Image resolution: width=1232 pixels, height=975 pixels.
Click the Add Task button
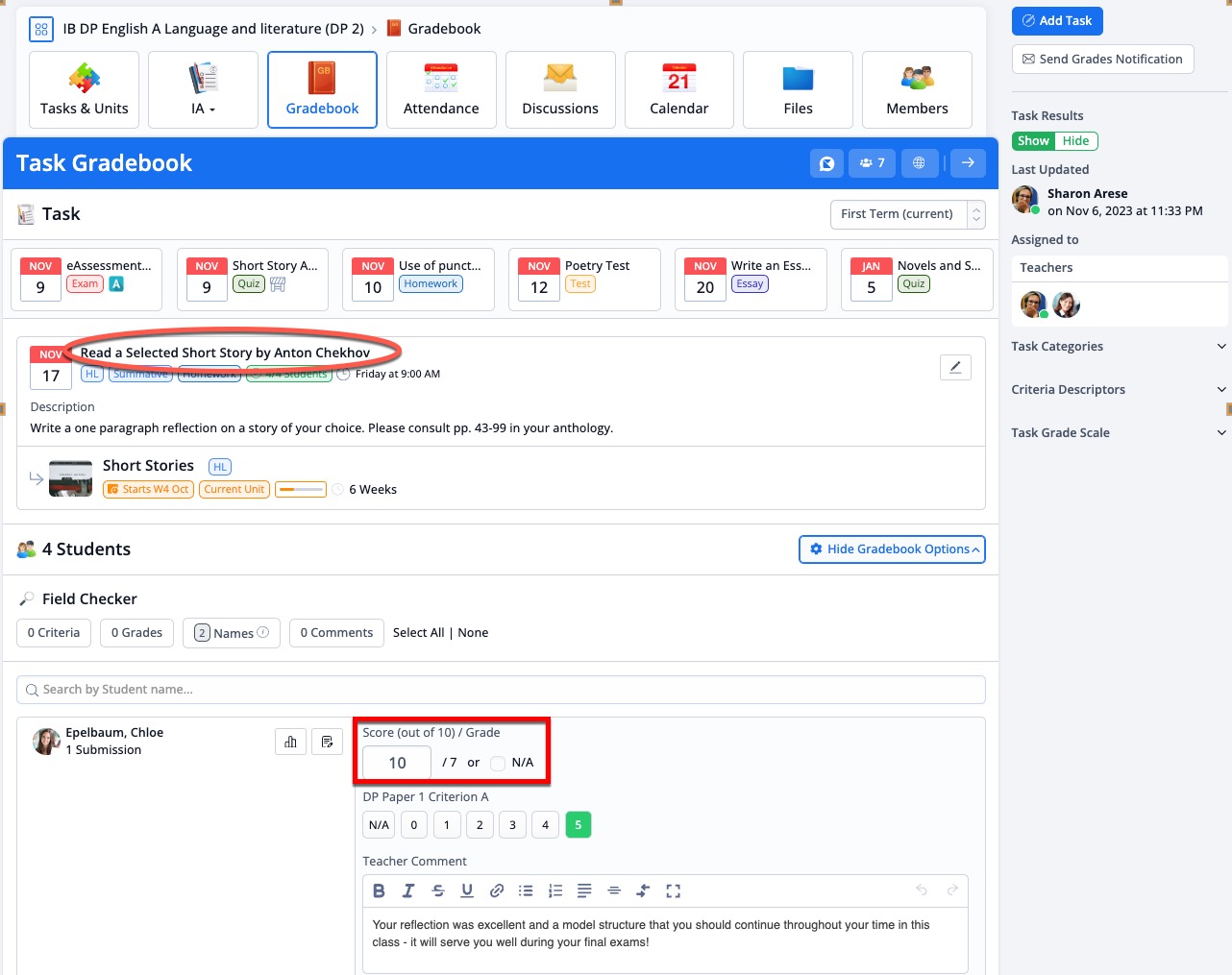(x=1057, y=21)
